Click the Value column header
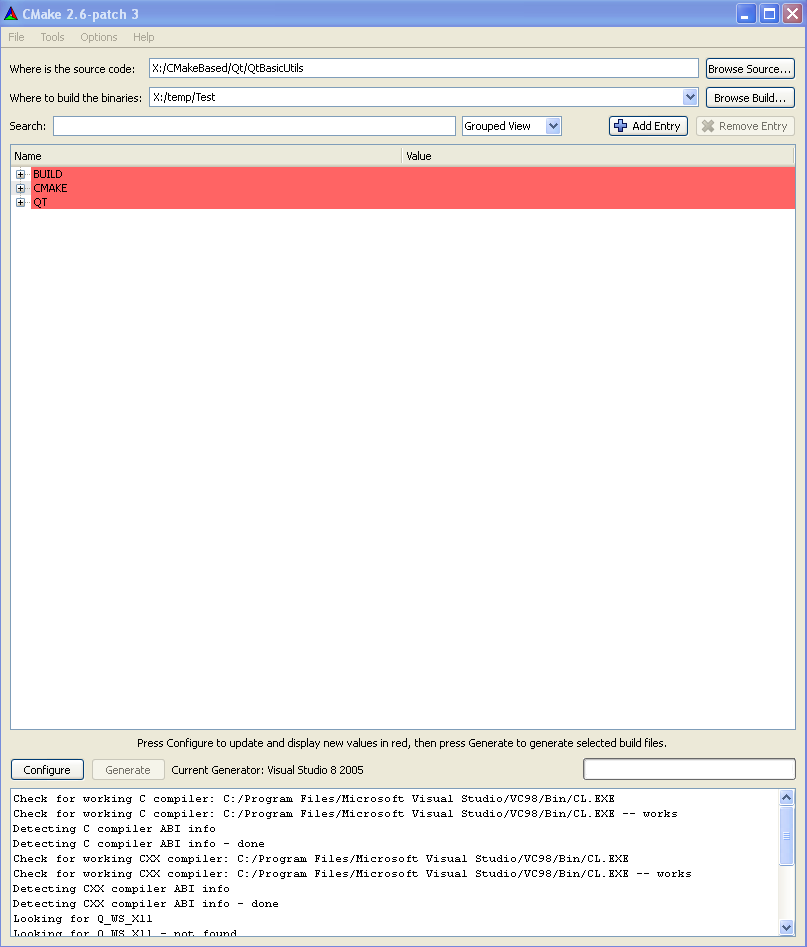The height and width of the screenshot is (947, 807). coord(597,156)
